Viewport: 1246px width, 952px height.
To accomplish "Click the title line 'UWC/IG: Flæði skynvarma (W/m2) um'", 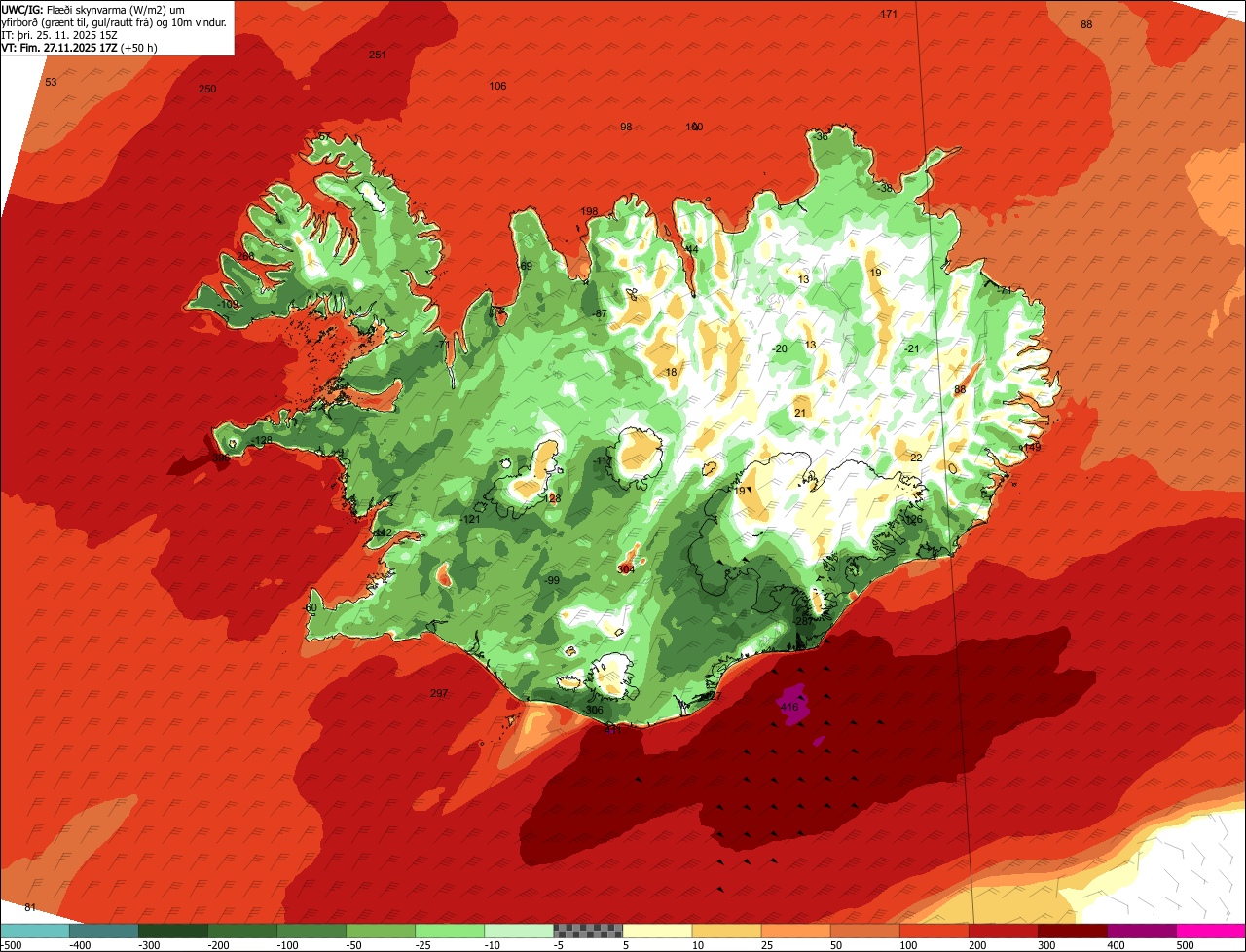I will point(92,10).
